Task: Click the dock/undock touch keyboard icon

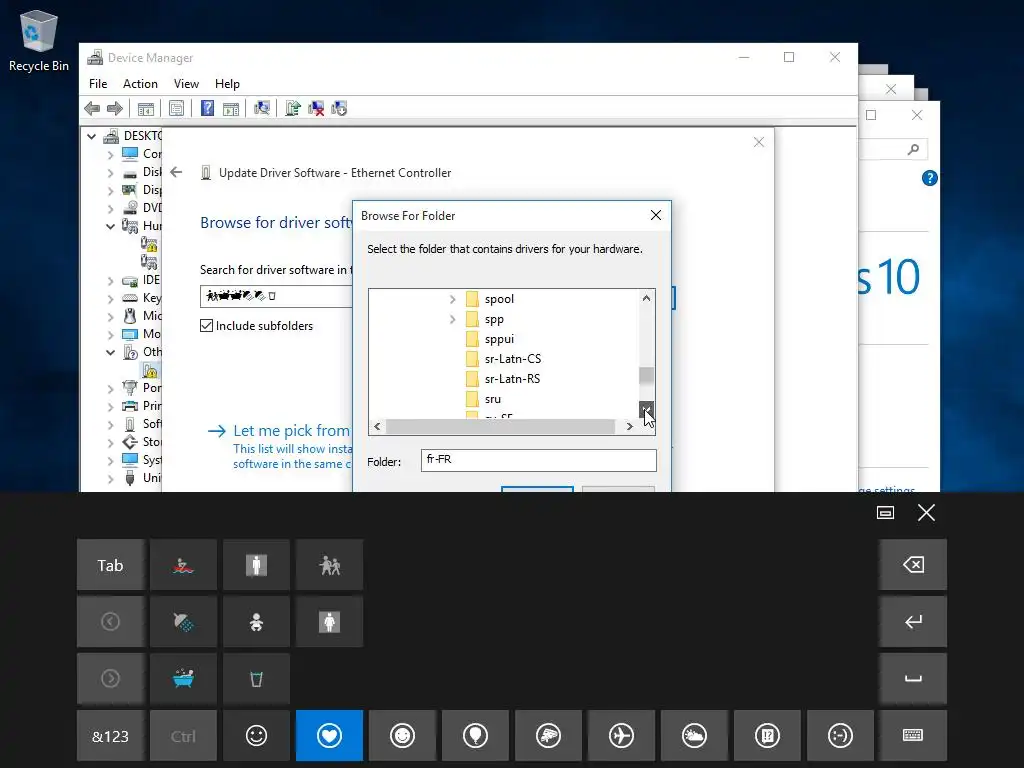Action: coord(885,513)
